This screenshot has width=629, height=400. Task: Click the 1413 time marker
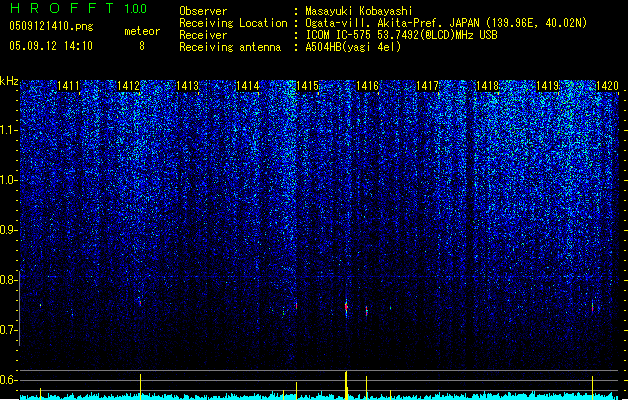click(x=188, y=85)
